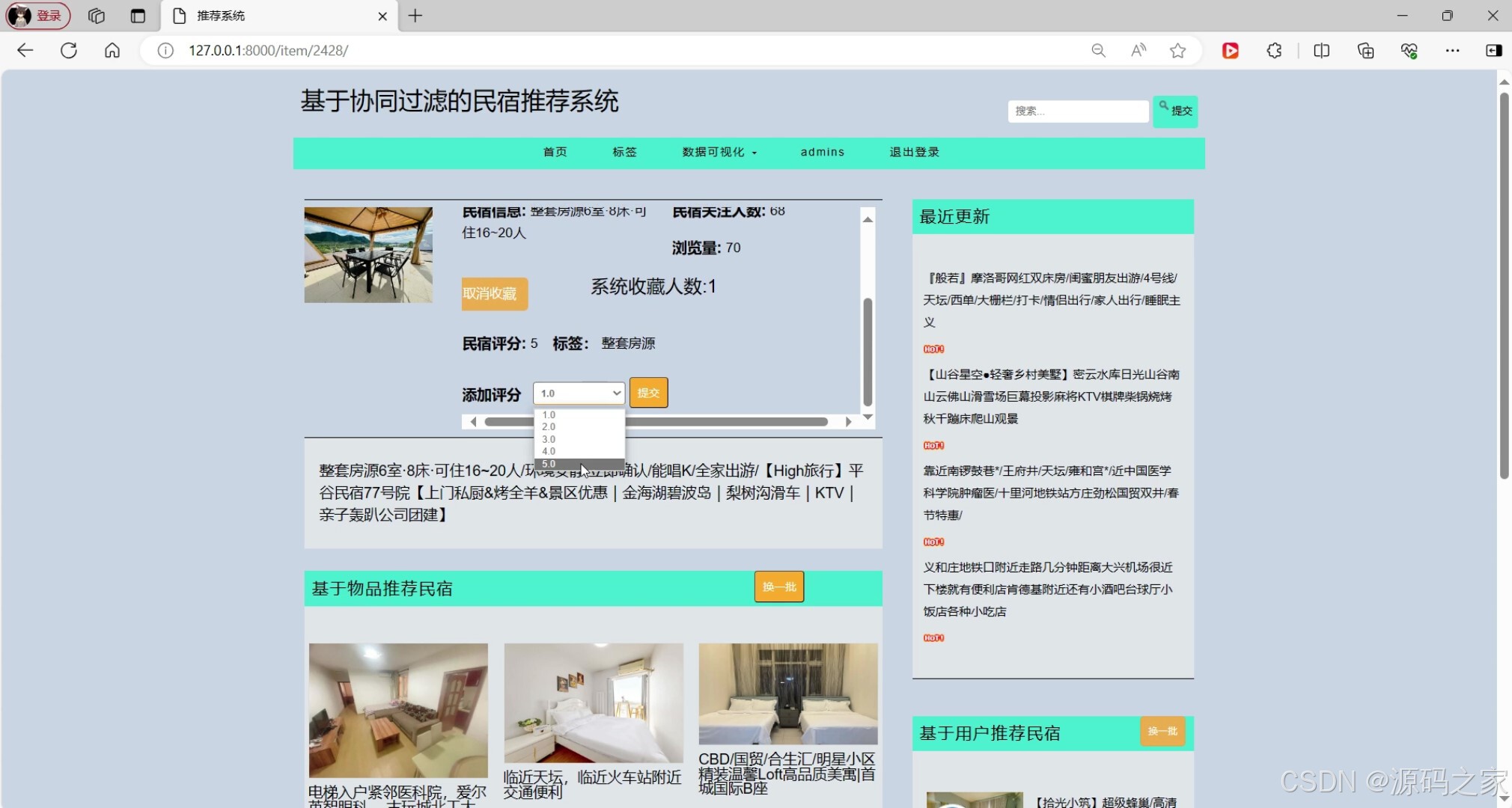Click the split screen icon in toolbar
The width and height of the screenshot is (1512, 808).
pos(1321,50)
